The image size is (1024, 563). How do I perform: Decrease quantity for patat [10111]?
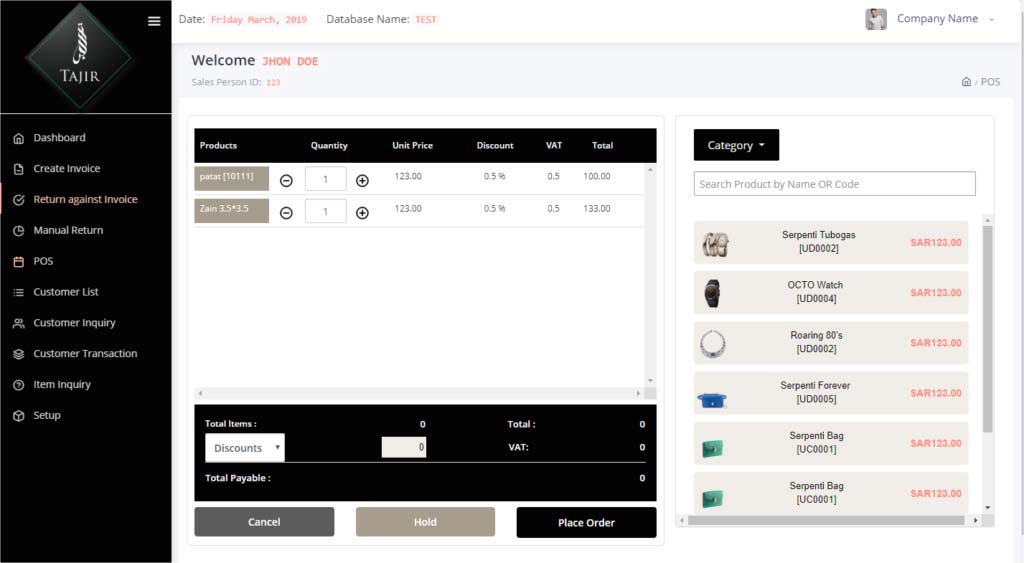coord(286,180)
